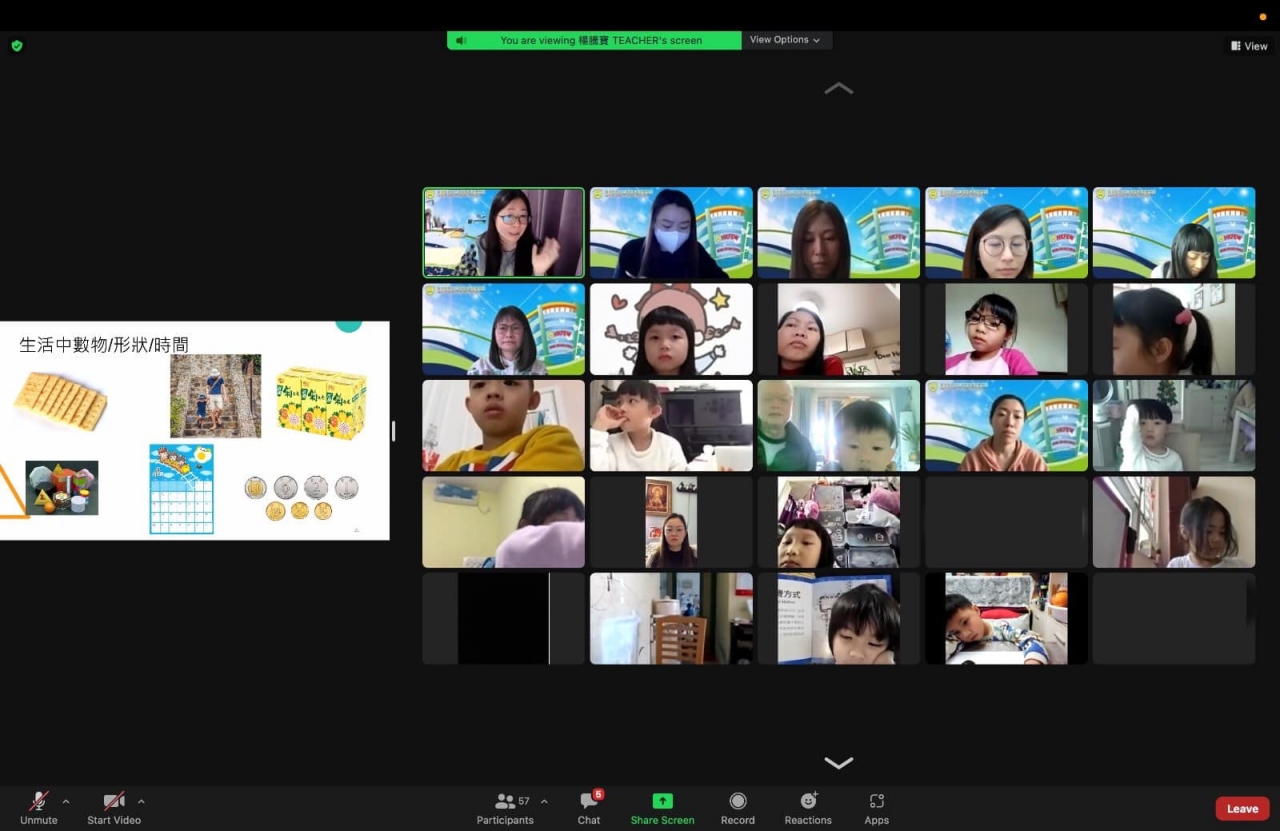Screen dimensions: 1280x831
Task: Click the divider handle beside the shared slide
Action: click(x=393, y=431)
